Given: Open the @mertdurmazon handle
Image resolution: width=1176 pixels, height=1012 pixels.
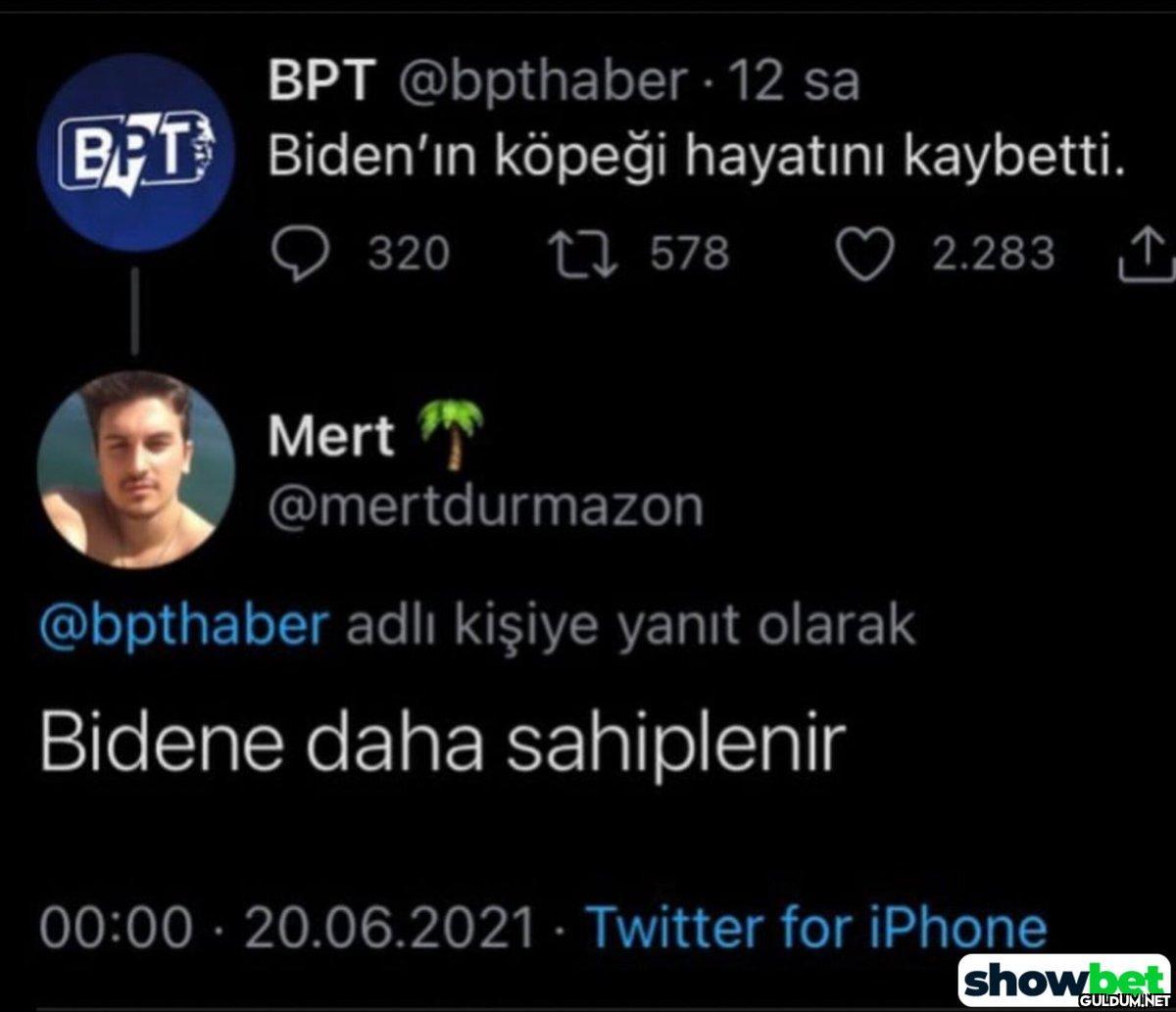Looking at the screenshot, I should [x=486, y=506].
